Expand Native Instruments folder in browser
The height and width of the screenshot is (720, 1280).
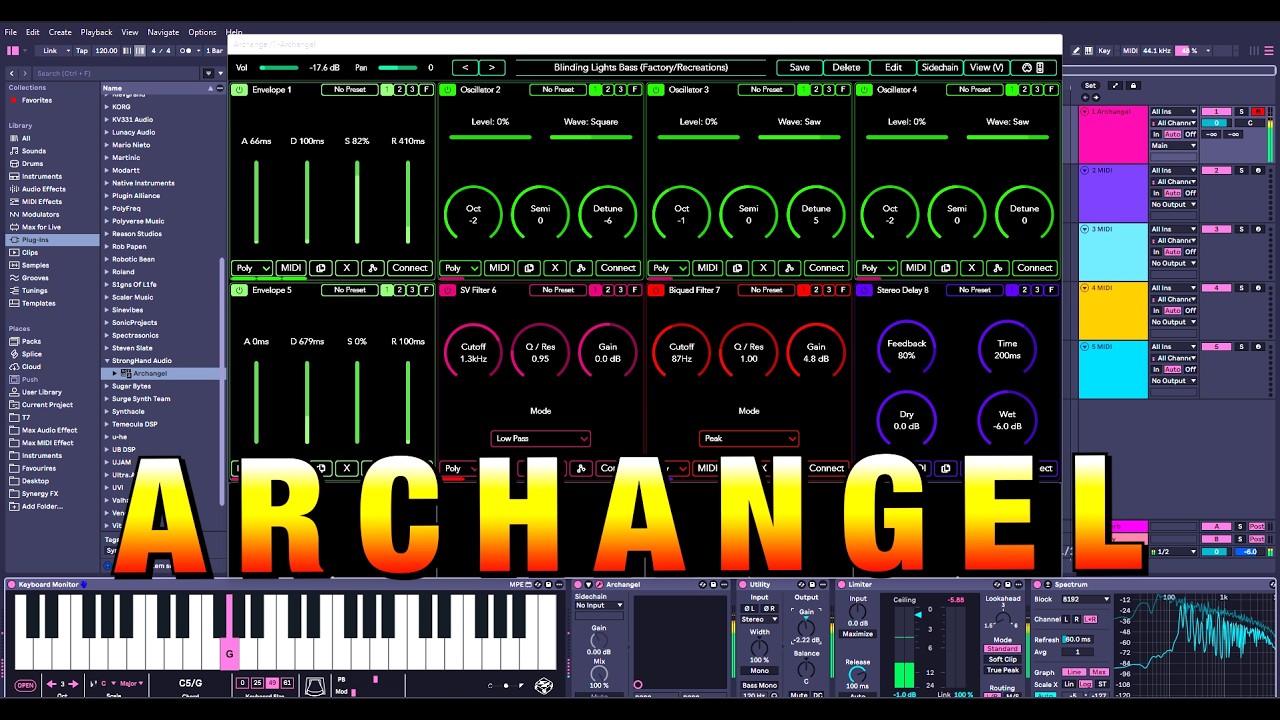(x=107, y=183)
